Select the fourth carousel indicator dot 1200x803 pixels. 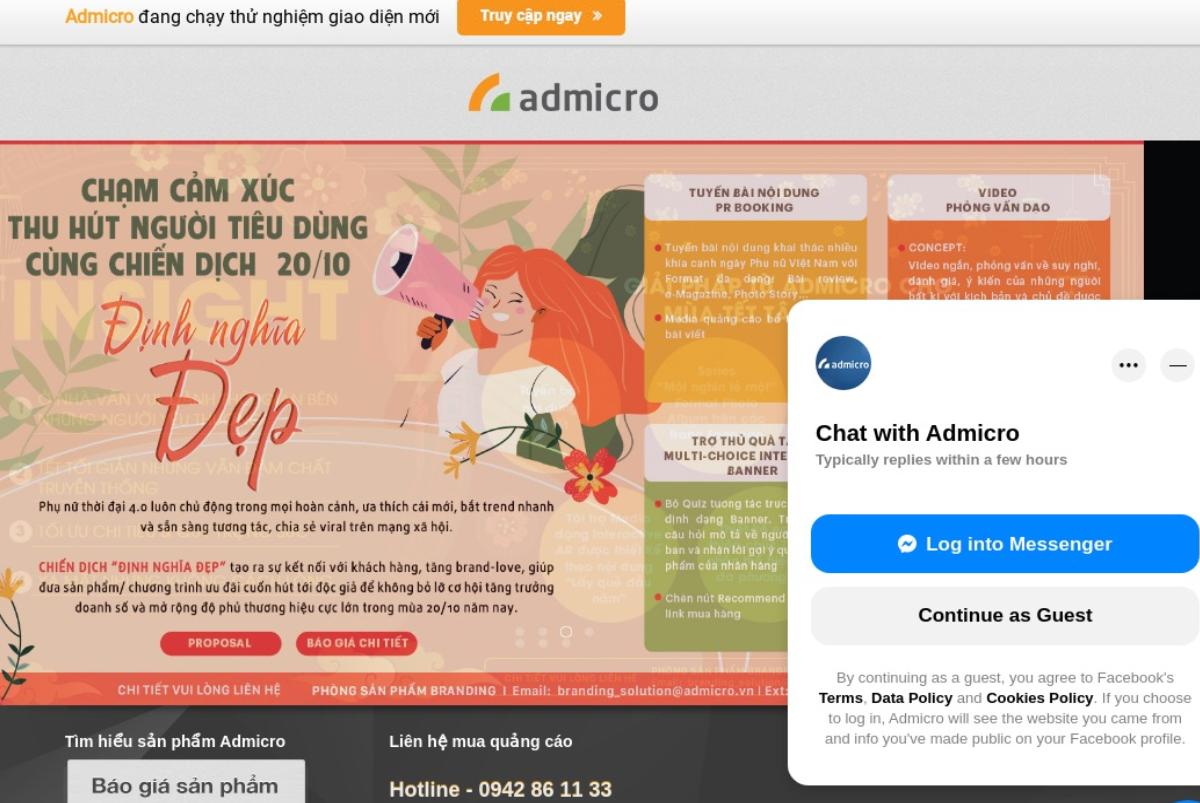pos(589,632)
